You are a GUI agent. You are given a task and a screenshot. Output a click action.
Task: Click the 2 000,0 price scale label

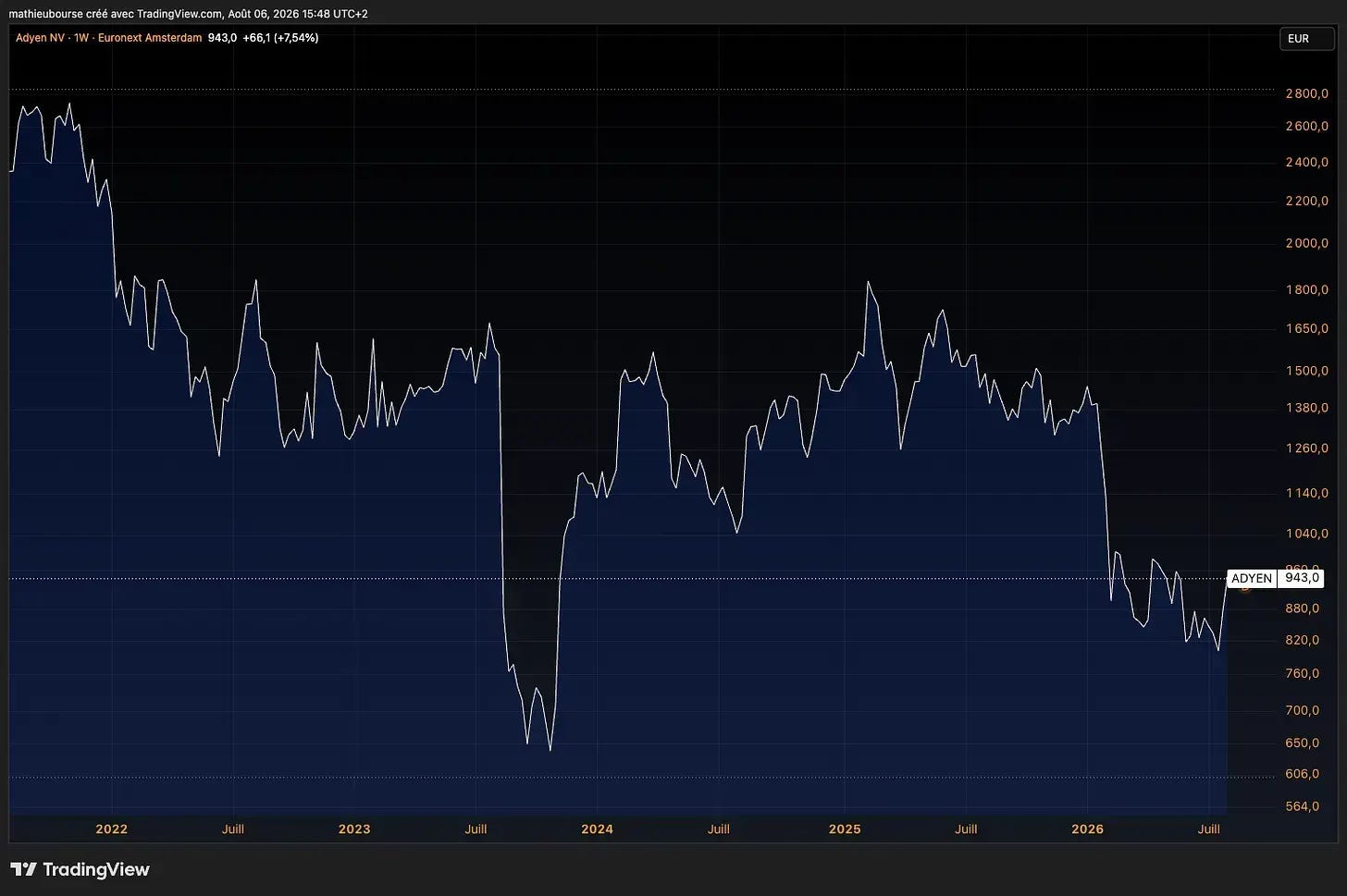1307,243
